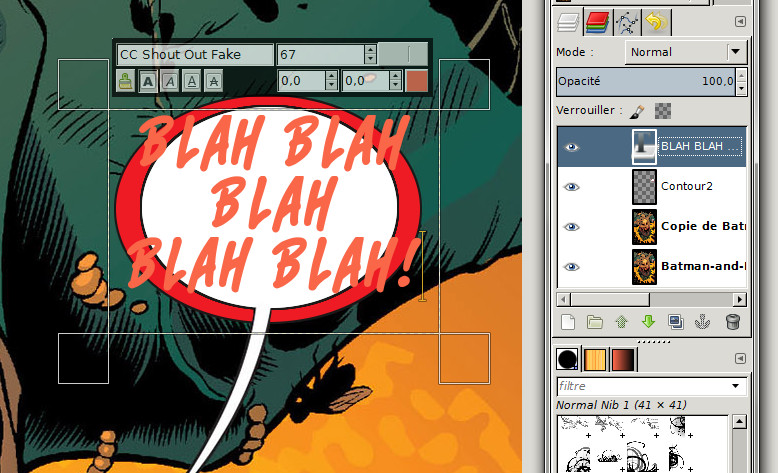Open the Gradients tab

coord(623,359)
